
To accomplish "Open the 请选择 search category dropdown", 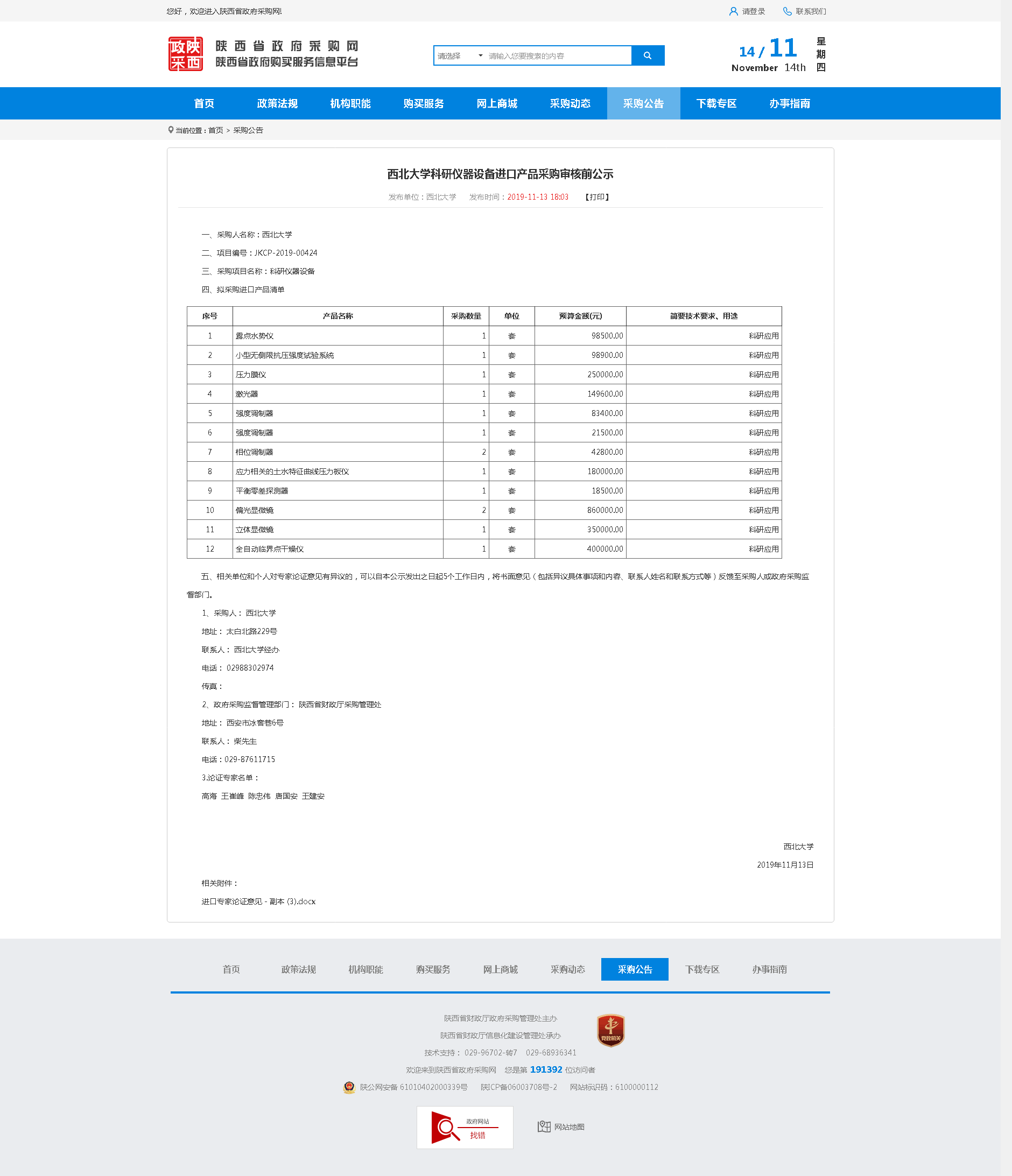I will 460,55.
